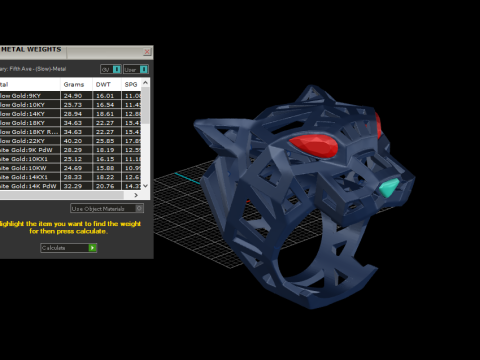Click the 16.01 DWT value
Image resolution: width=480 pixels, height=360 pixels.
(x=105, y=96)
